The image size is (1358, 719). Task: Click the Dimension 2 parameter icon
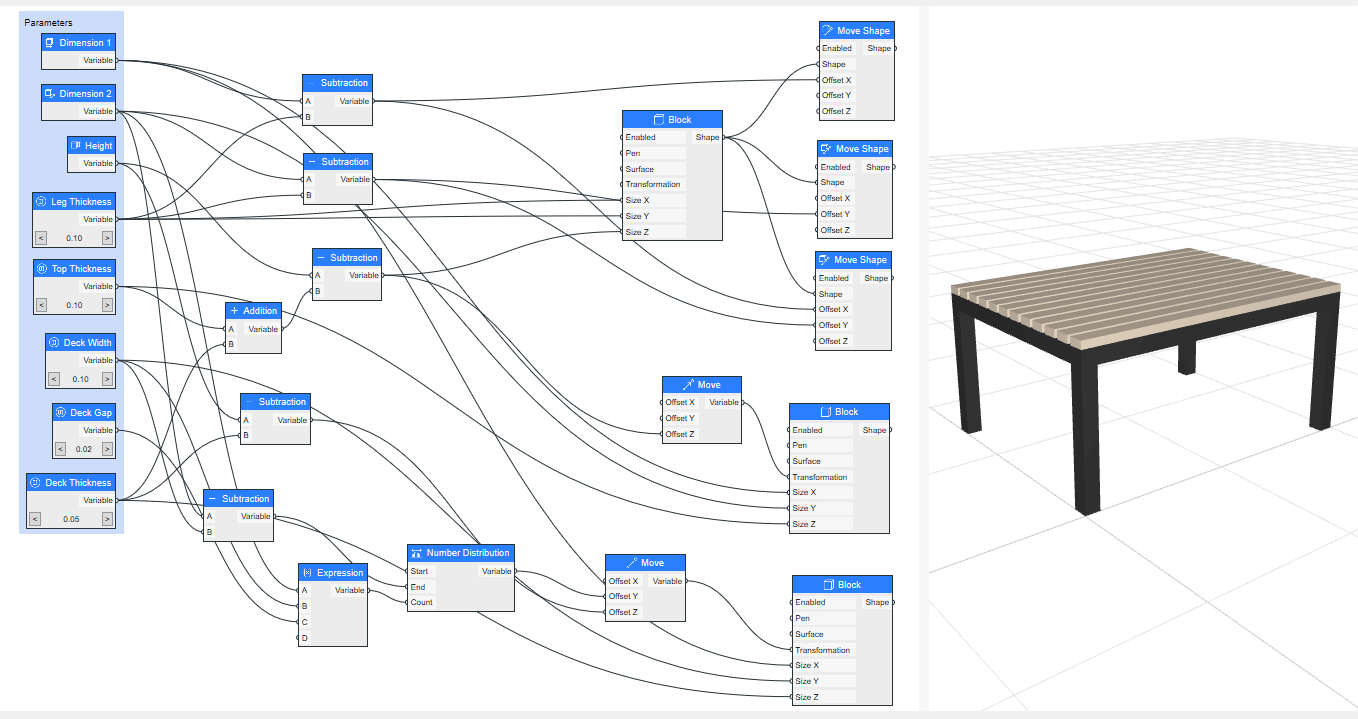click(50, 94)
